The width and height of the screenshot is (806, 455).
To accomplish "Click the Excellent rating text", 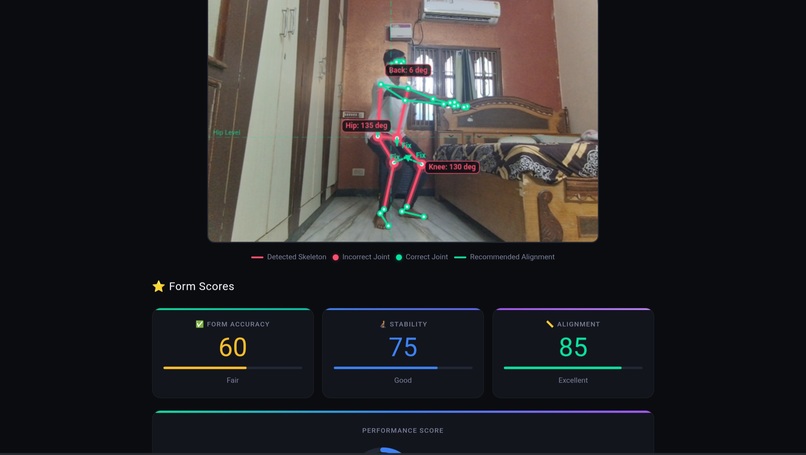I will 573,380.
